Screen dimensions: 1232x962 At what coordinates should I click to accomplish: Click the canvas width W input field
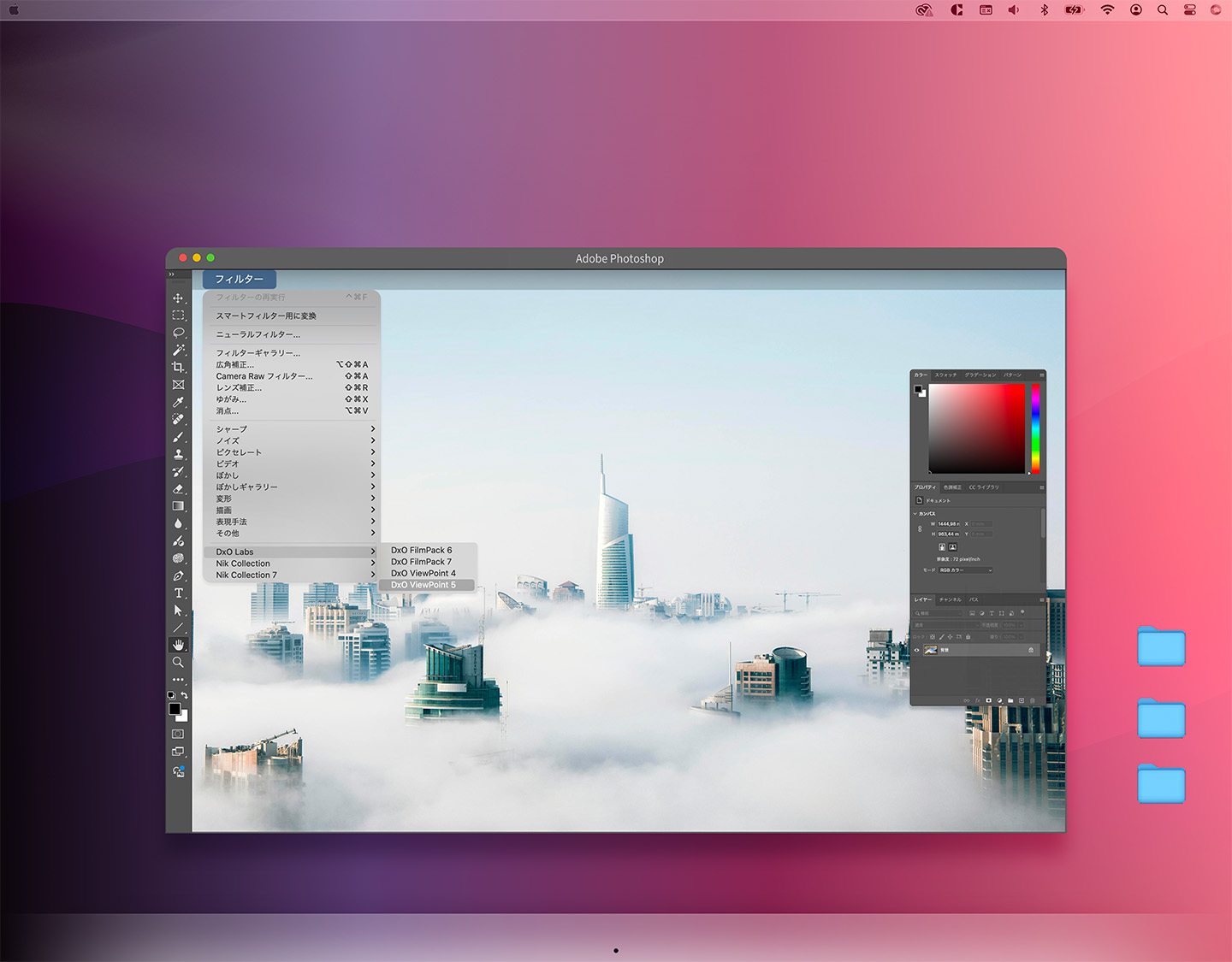[948, 523]
